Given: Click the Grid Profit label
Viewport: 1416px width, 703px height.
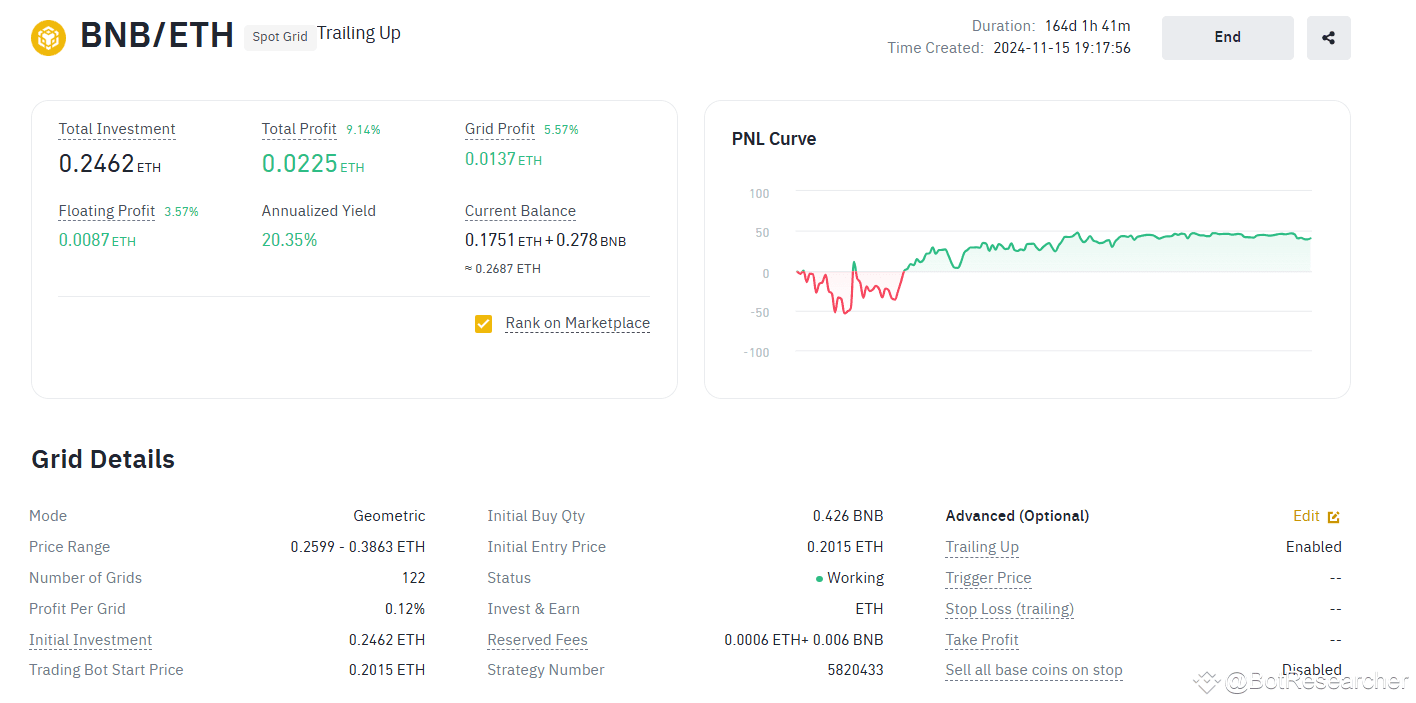Looking at the screenshot, I should 500,129.
